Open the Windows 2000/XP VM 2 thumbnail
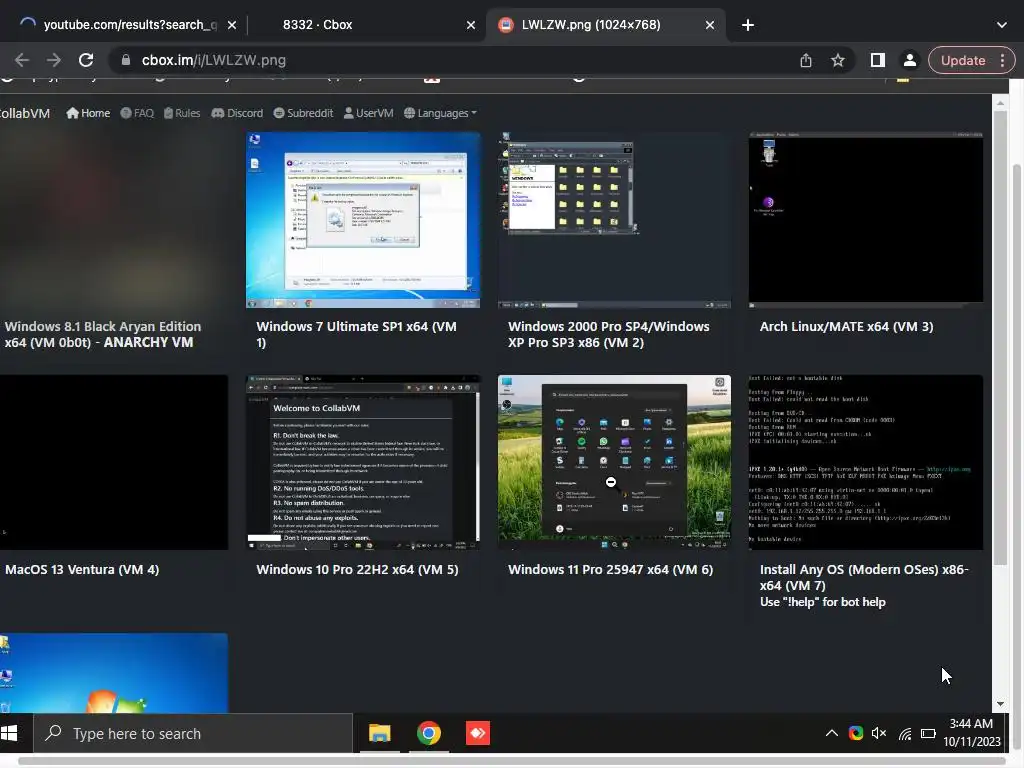1024x768 pixels. (614, 220)
